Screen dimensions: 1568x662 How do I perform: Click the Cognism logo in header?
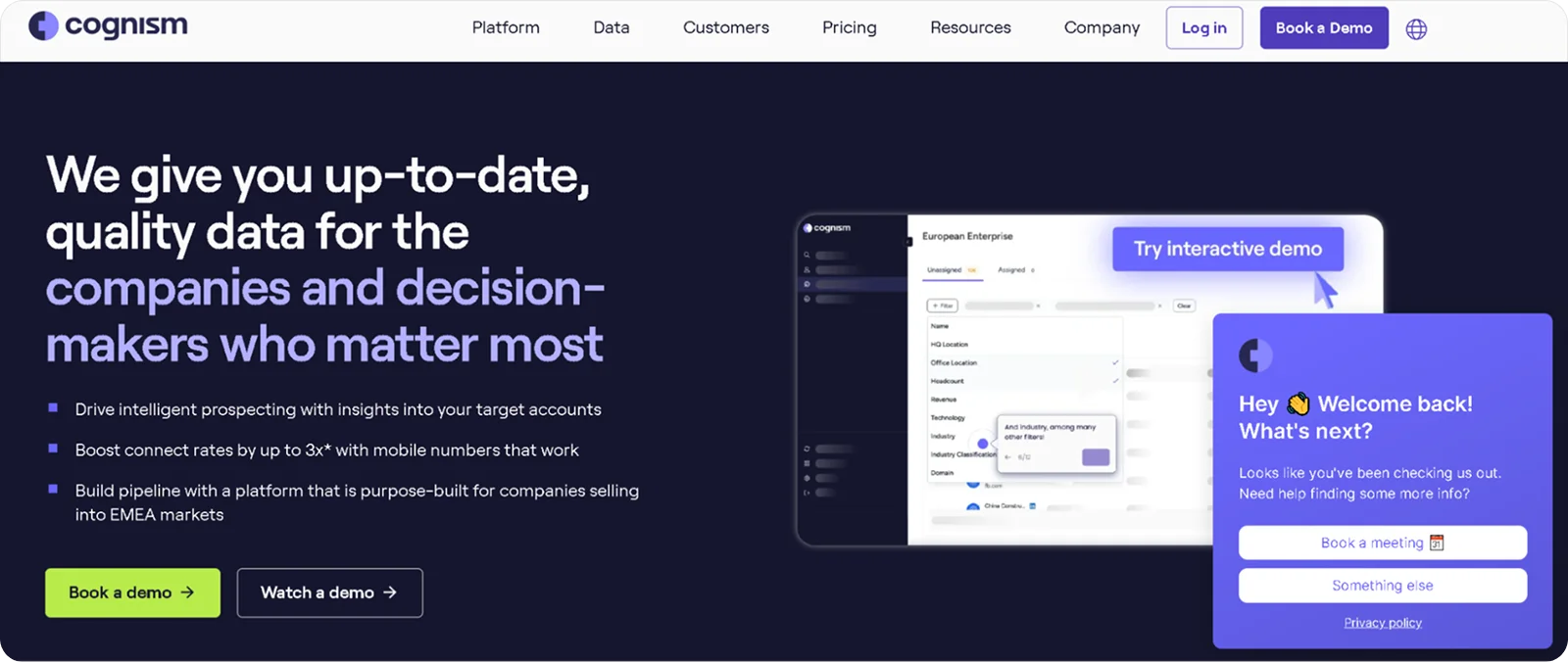pos(108,25)
